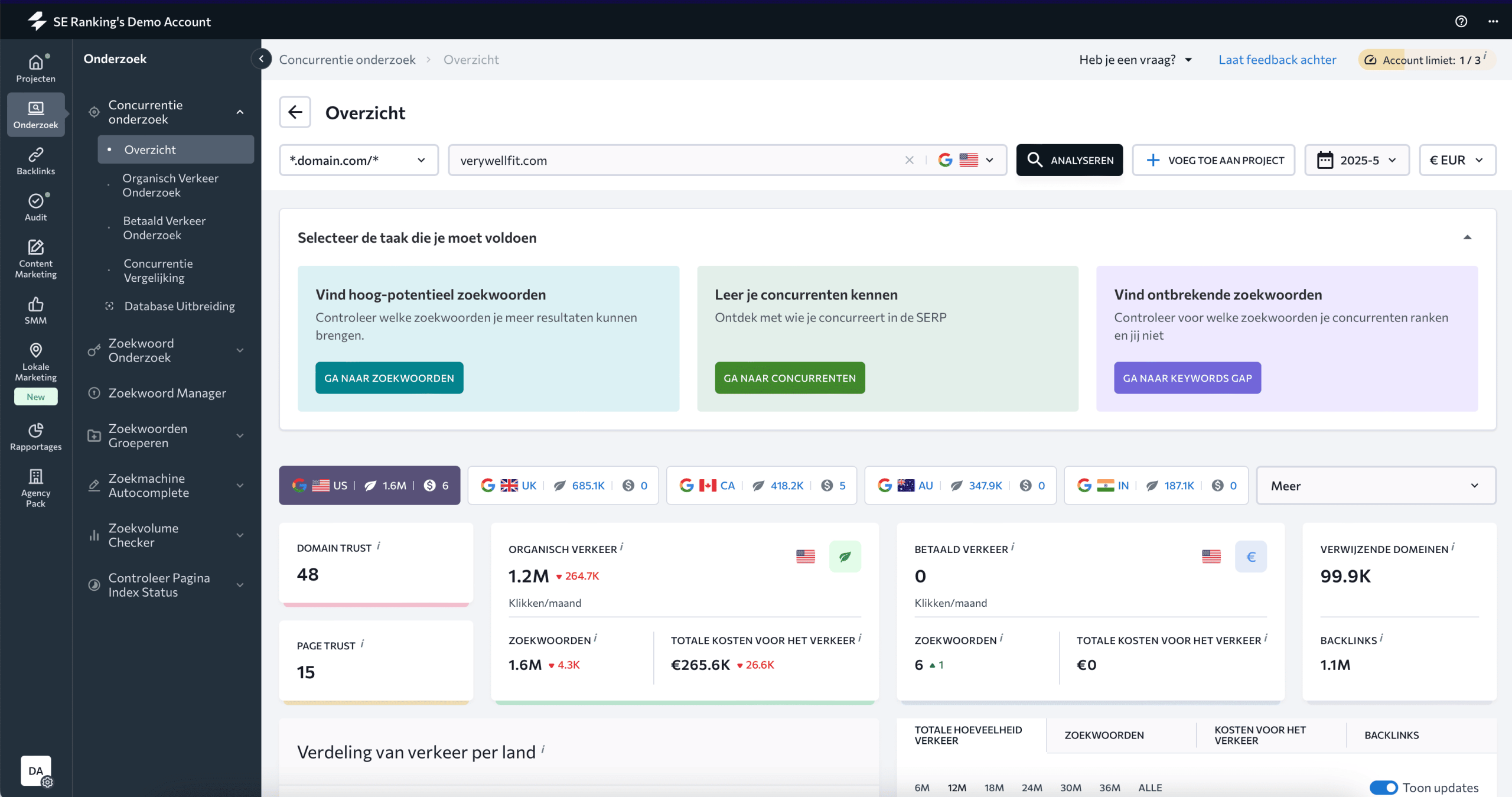Select the AU country tab
The width and height of the screenshot is (1512, 797).
(x=960, y=486)
